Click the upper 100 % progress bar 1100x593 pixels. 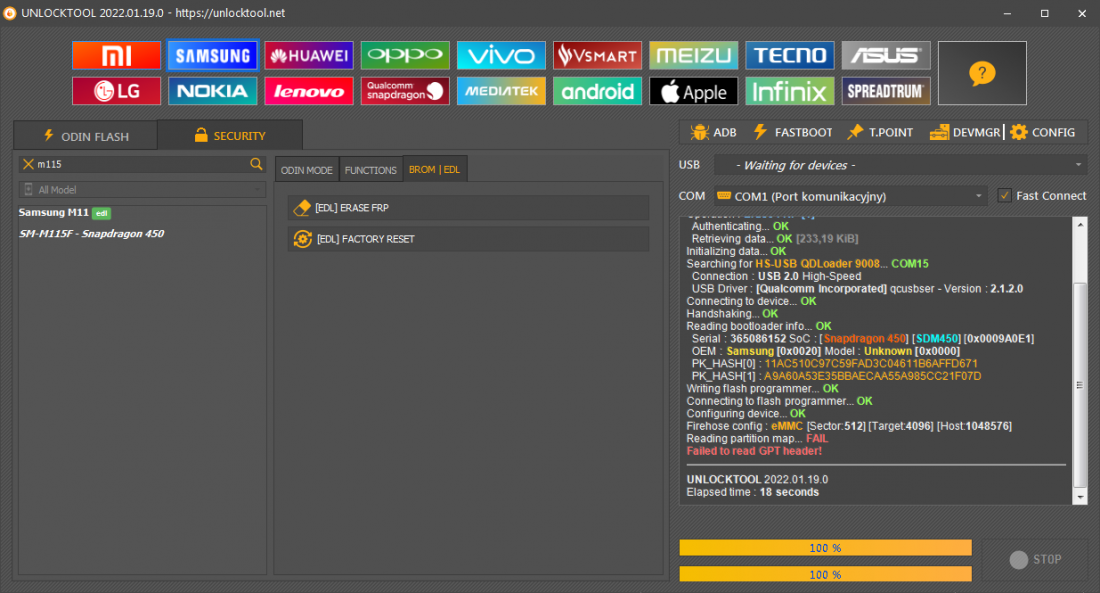[826, 547]
